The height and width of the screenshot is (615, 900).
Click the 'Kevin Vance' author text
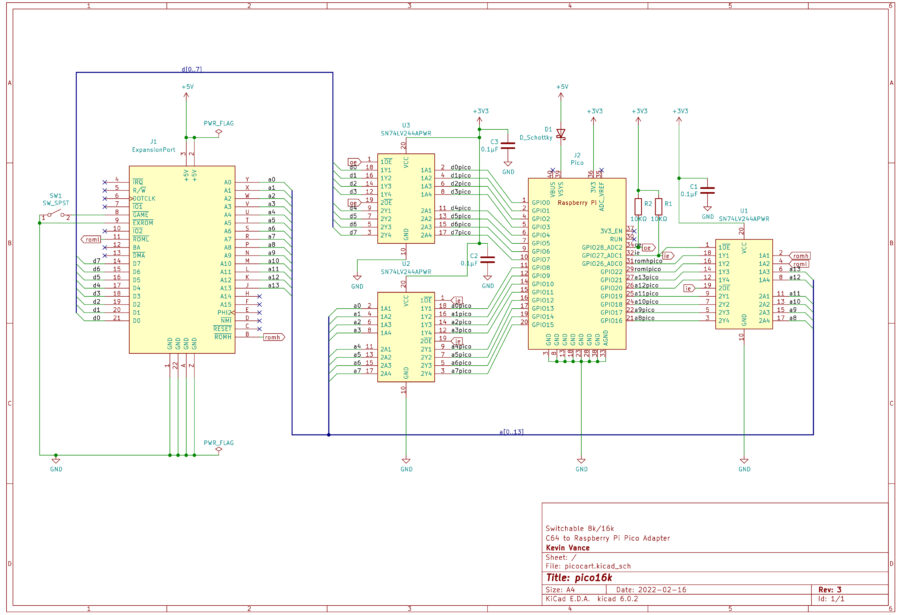tap(568, 548)
